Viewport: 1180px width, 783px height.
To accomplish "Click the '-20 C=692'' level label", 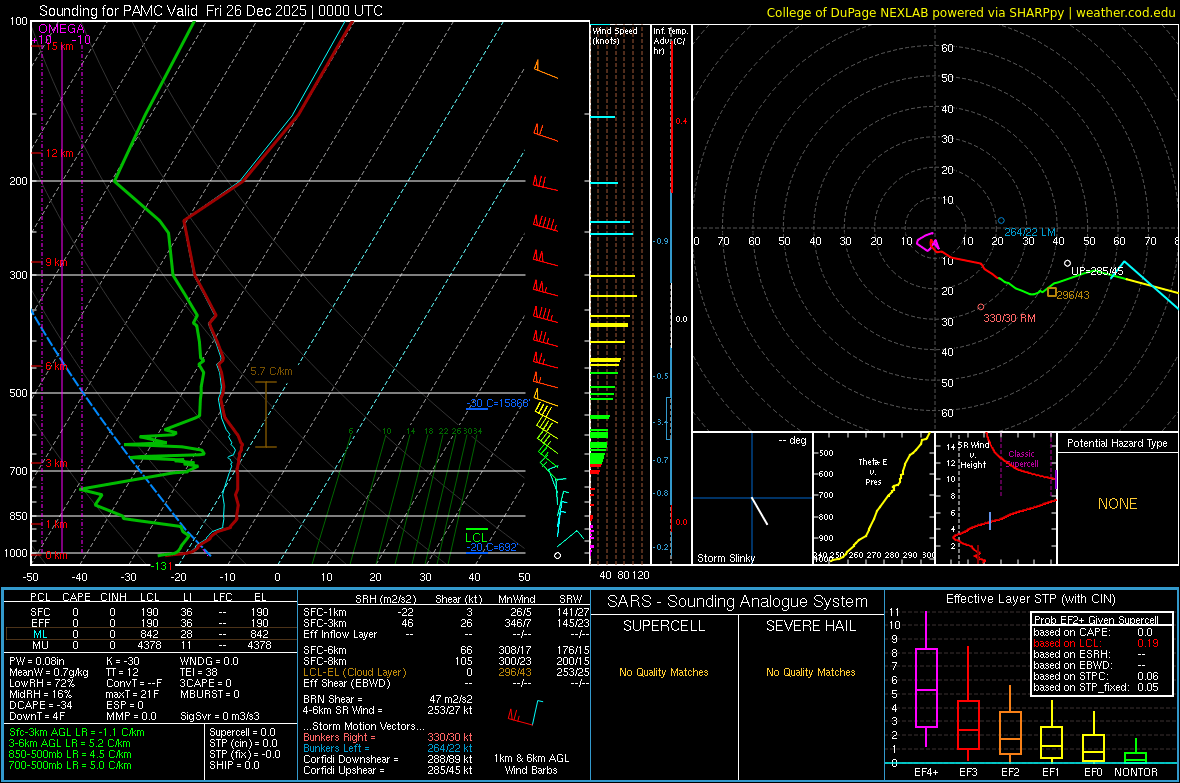I will [x=492, y=547].
